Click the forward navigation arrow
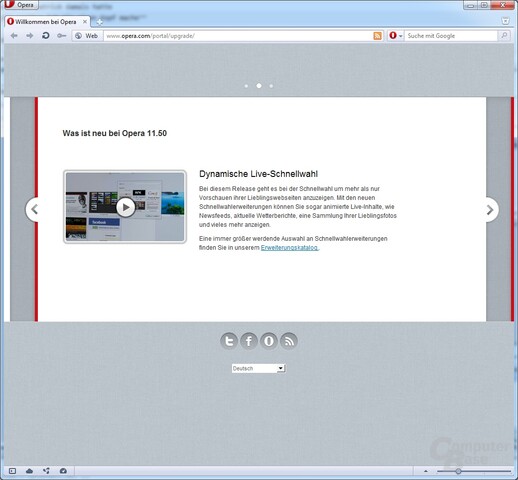 pos(30,36)
